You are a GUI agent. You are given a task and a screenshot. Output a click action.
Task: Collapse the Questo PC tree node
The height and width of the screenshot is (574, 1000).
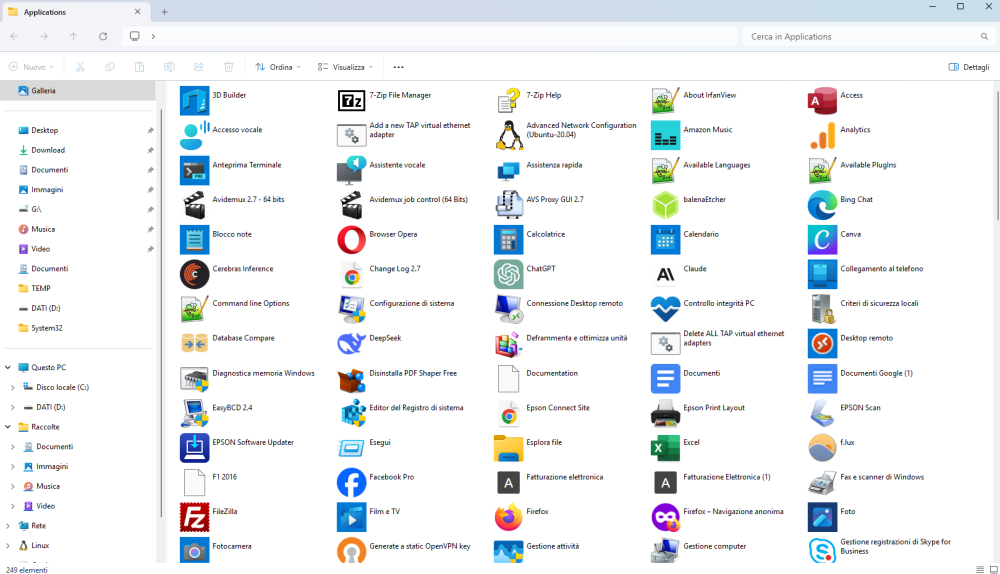coord(9,367)
